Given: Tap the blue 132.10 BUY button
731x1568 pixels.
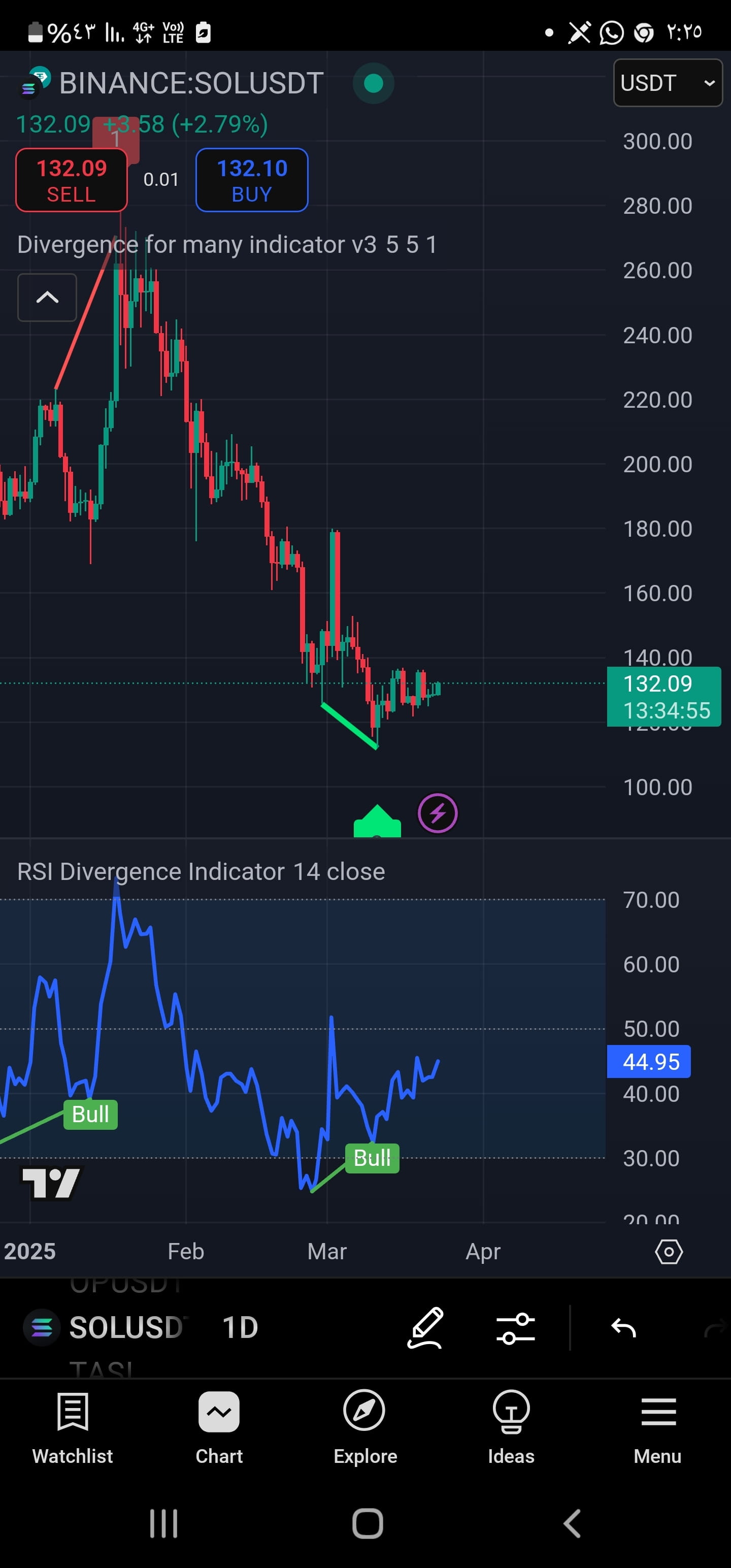Looking at the screenshot, I should 252,180.
